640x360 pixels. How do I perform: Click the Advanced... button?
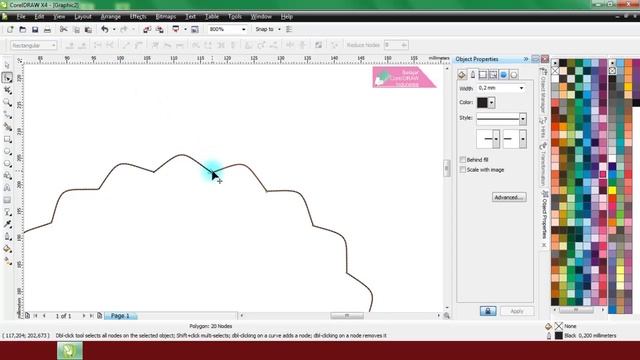pos(509,198)
